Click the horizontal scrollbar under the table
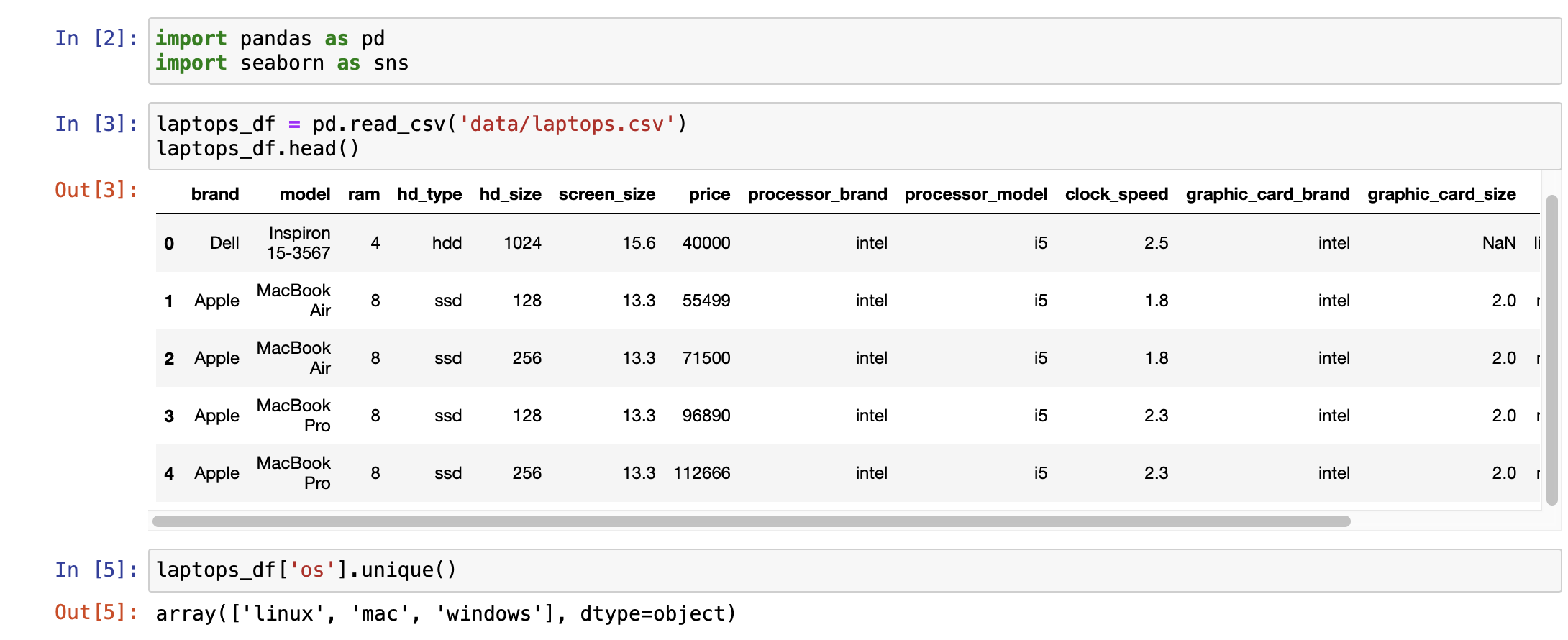This screenshot has width=1568, height=640. (x=751, y=521)
